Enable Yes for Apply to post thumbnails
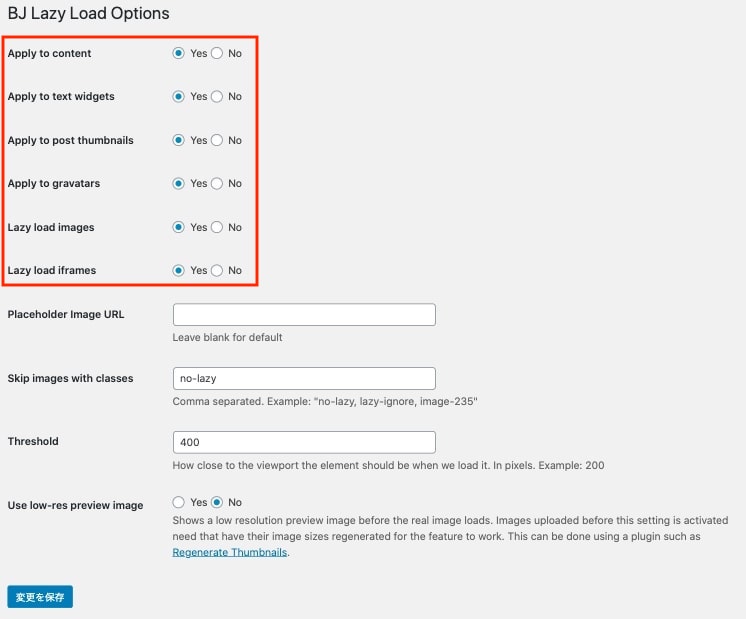746x619 pixels. coord(179,140)
